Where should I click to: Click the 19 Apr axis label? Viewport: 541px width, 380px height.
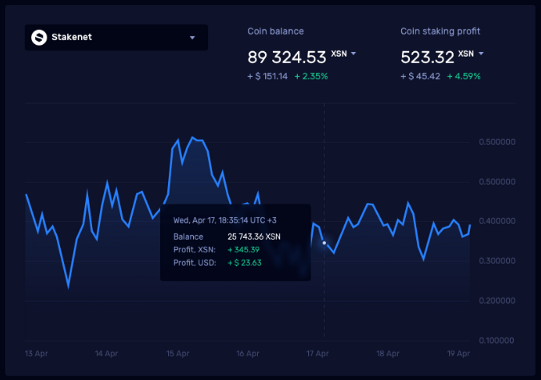[x=459, y=353]
